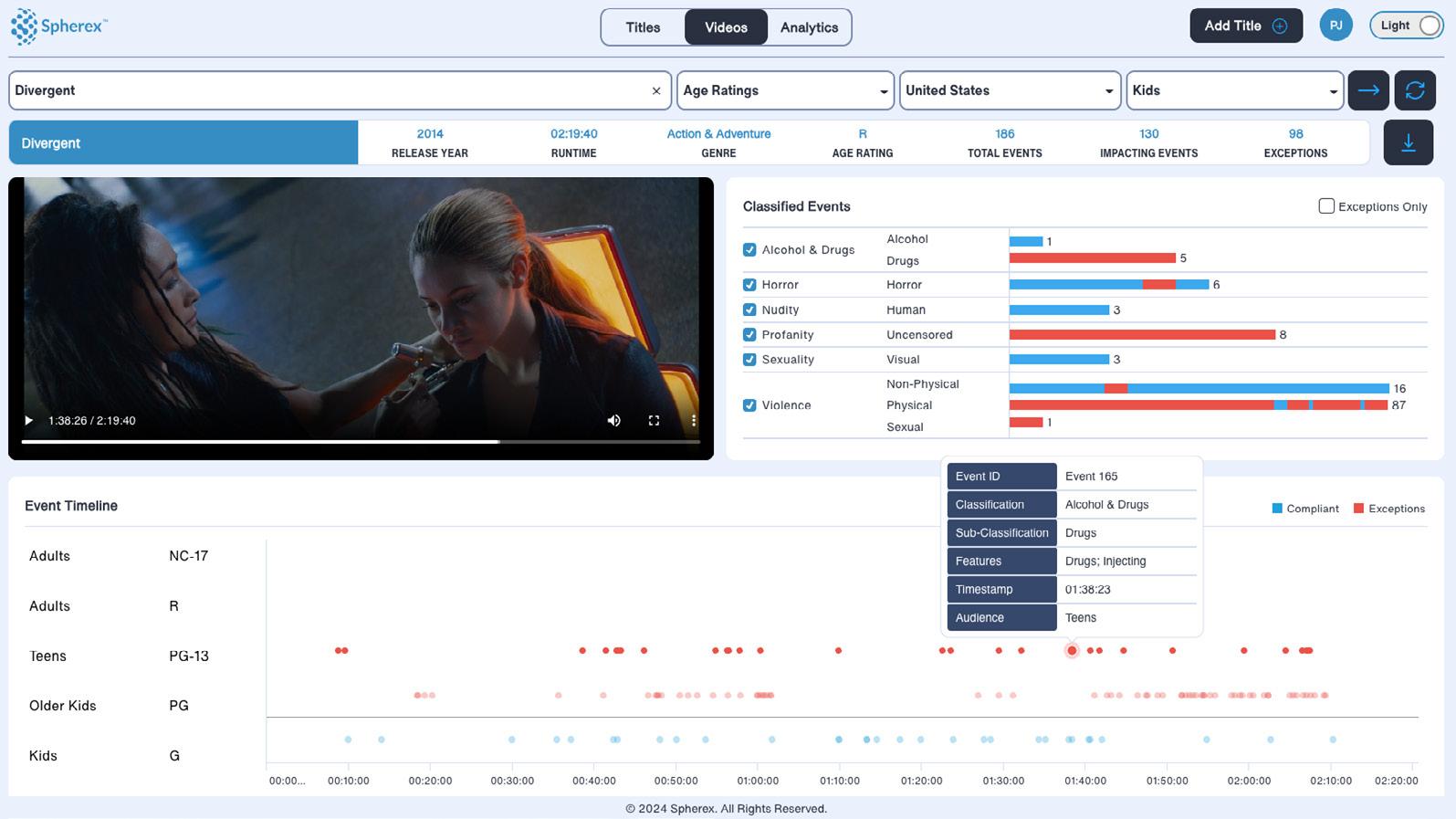This screenshot has width=1456, height=819.
Task: Click the 130 Impacting Events value
Action: pyautogui.click(x=1149, y=134)
